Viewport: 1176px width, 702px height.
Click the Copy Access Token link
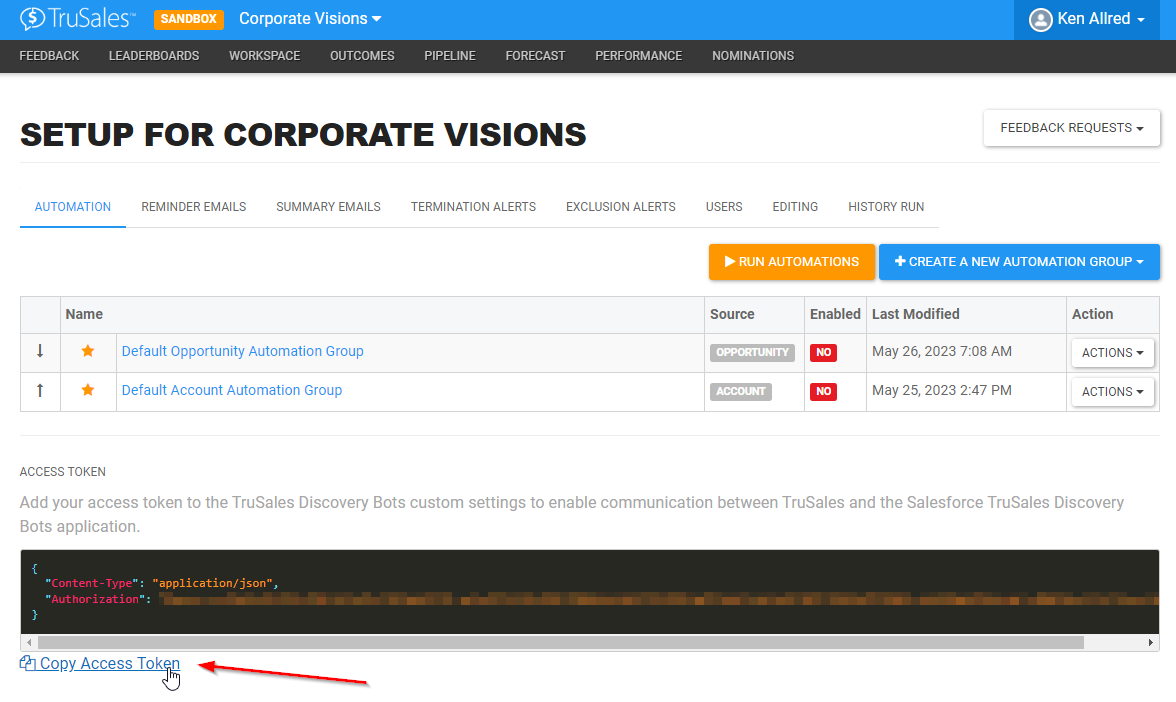click(110, 663)
